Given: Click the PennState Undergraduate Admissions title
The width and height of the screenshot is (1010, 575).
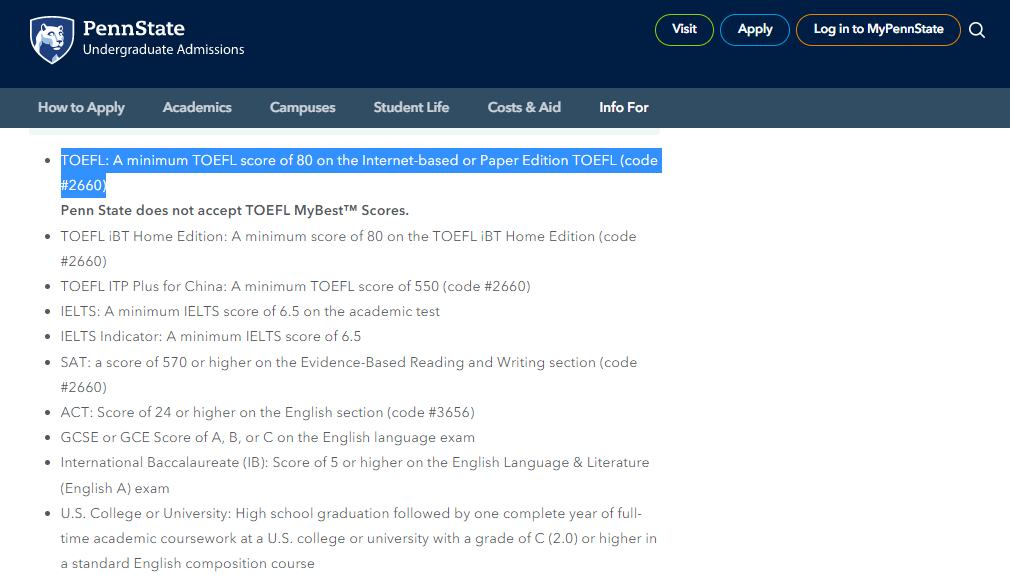Looking at the screenshot, I should 164,37.
